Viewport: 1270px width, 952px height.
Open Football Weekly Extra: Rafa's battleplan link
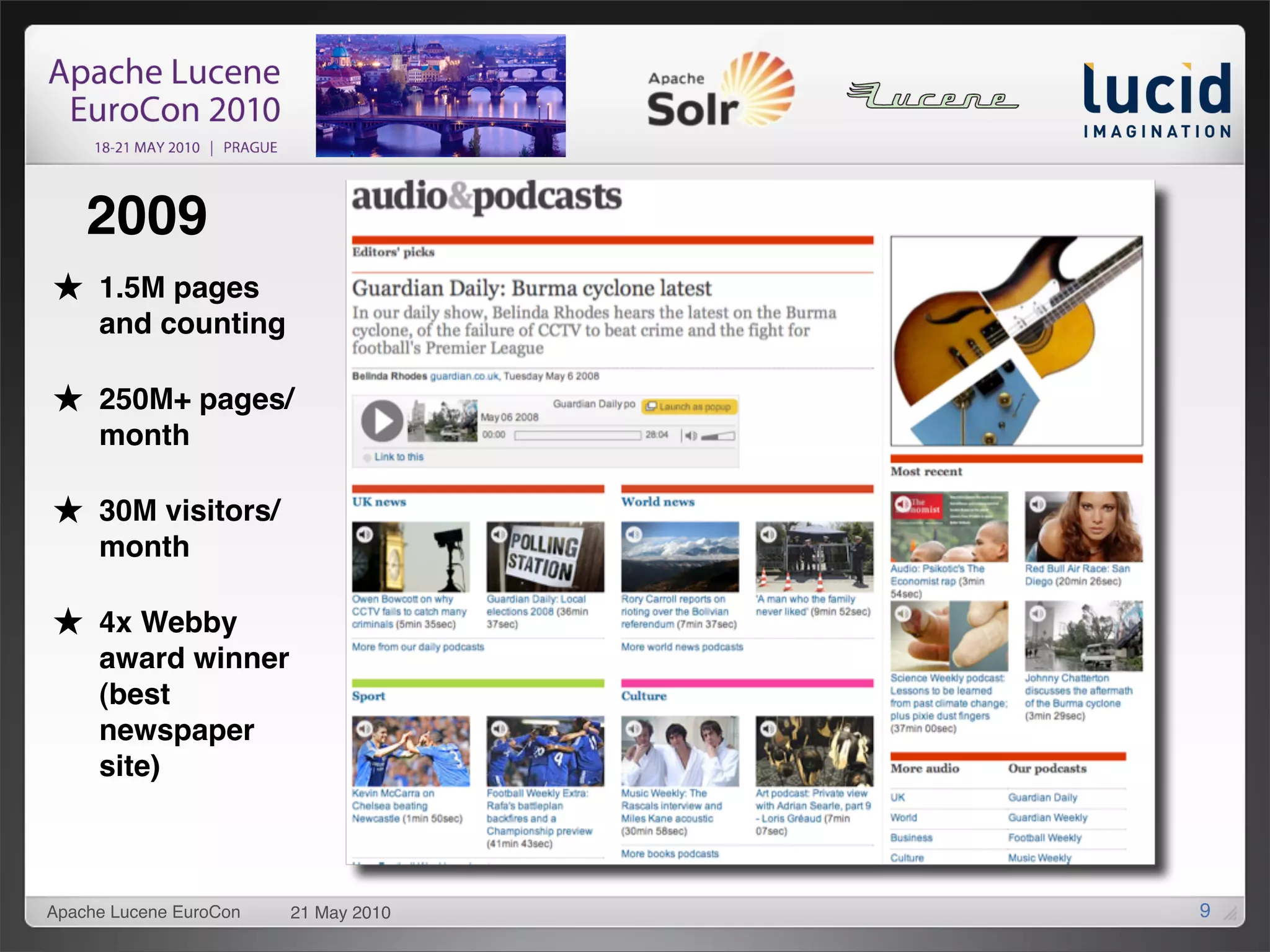click(540, 818)
